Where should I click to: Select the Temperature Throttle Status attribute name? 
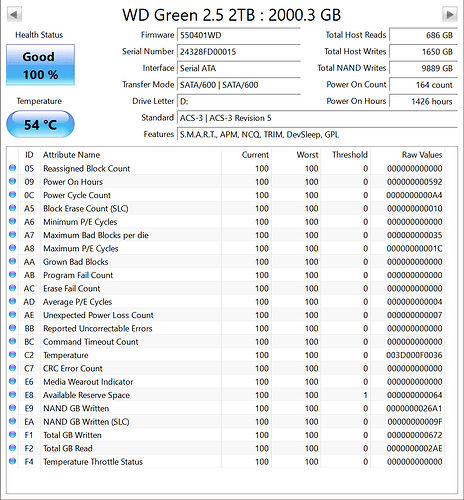pos(93,462)
